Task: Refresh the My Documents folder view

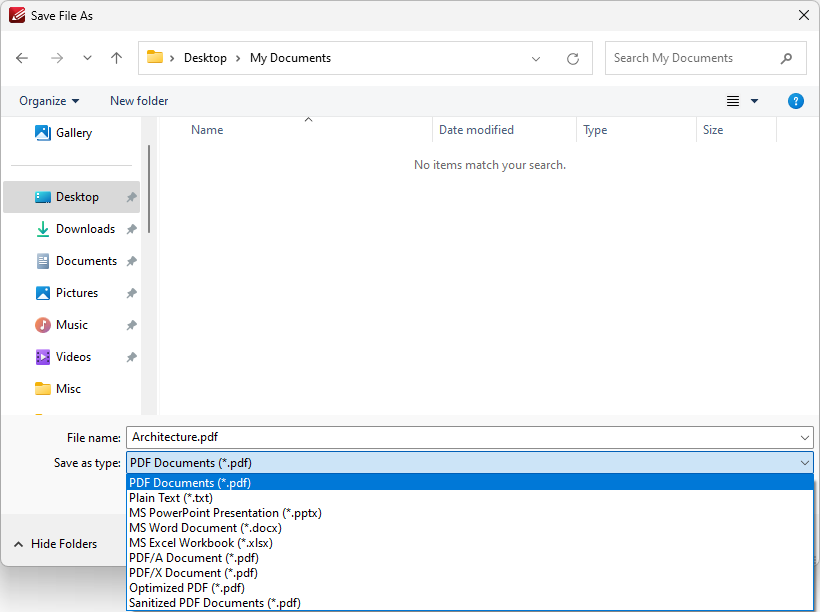Action: tap(573, 59)
